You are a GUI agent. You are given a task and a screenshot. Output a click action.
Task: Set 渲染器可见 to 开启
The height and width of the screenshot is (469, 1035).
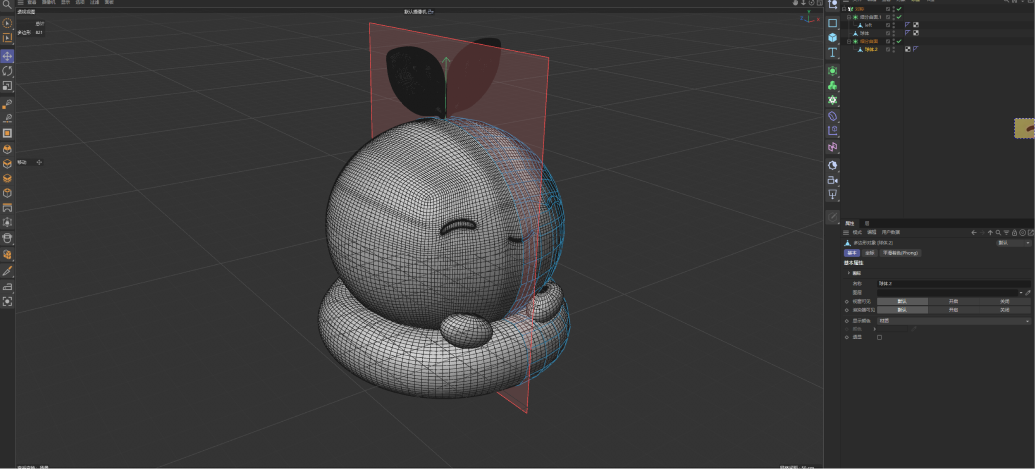(953, 310)
